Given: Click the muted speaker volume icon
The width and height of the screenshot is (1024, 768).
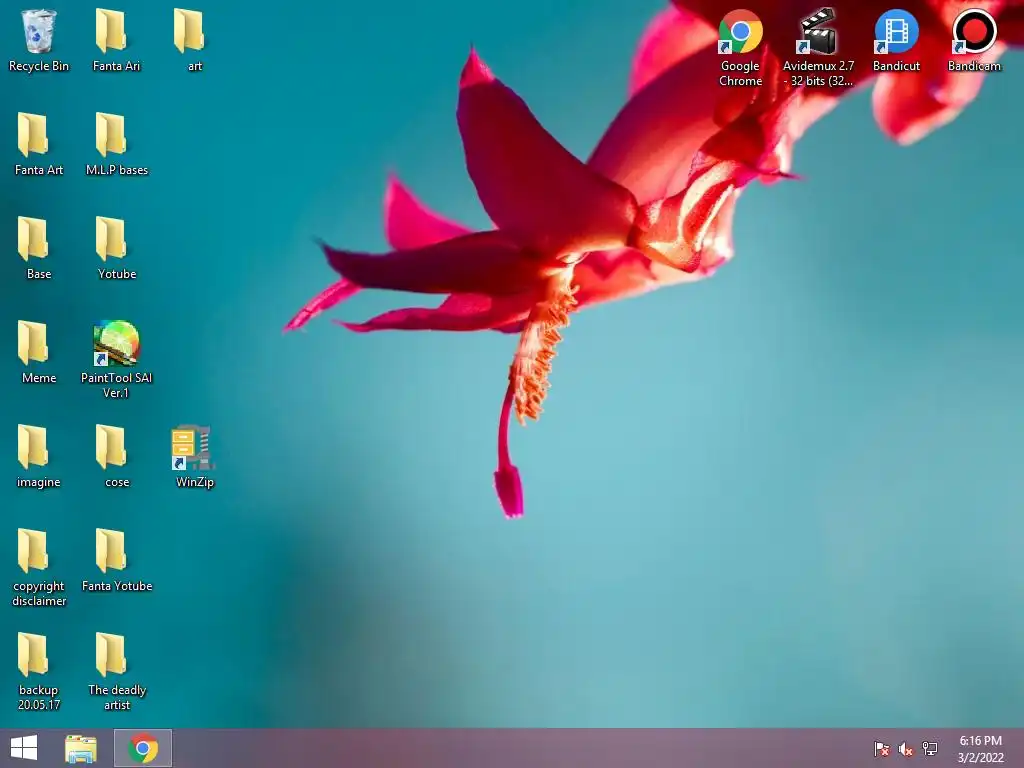Looking at the screenshot, I should 906,749.
